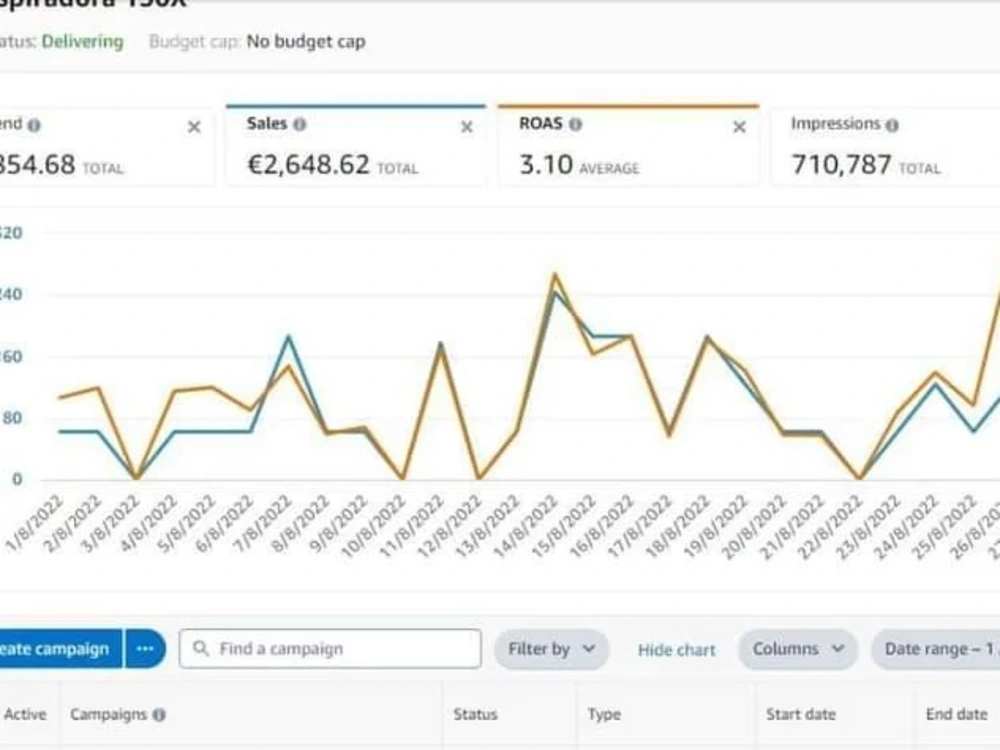This screenshot has width=1000, height=750.
Task: Click the info icon next to ROAS
Action: click(x=575, y=124)
